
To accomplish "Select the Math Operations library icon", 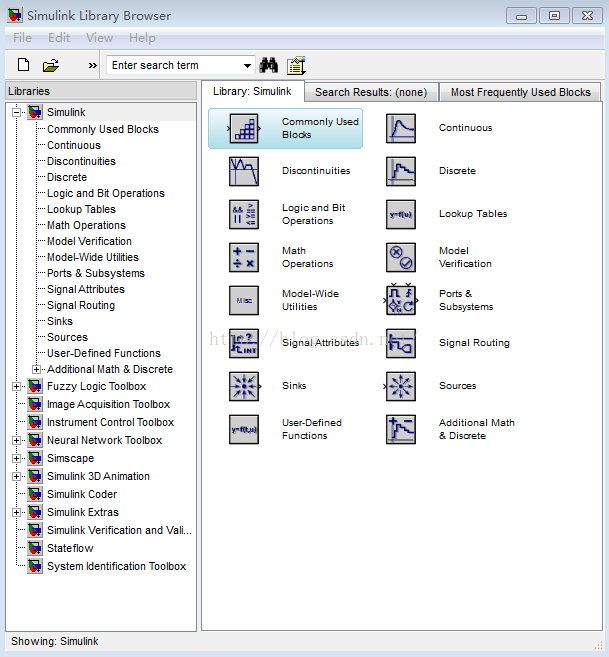I will (x=244, y=257).
